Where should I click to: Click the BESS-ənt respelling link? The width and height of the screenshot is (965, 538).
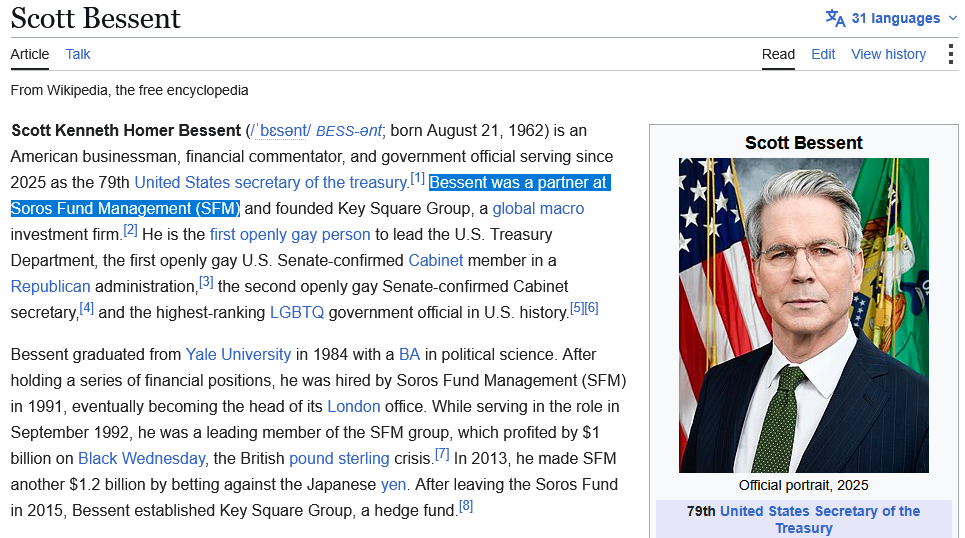point(349,130)
